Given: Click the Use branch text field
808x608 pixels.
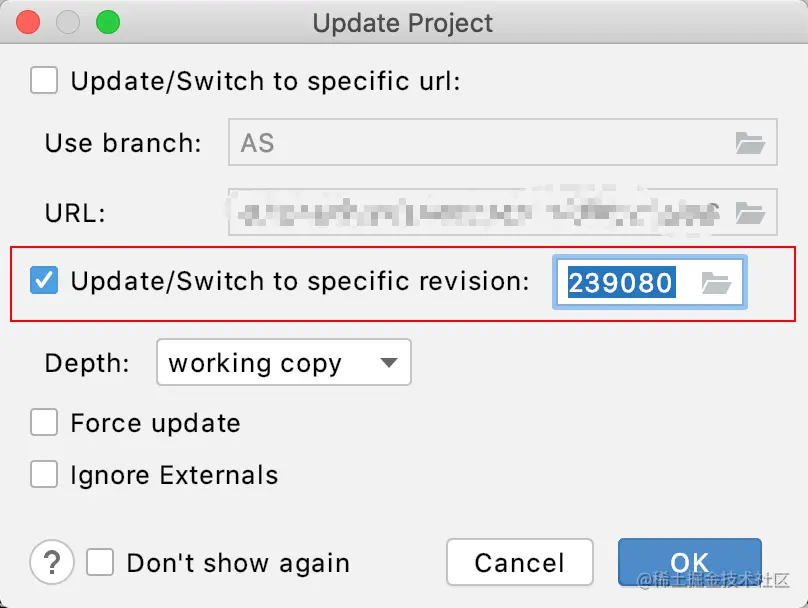Looking at the screenshot, I should click(480, 143).
